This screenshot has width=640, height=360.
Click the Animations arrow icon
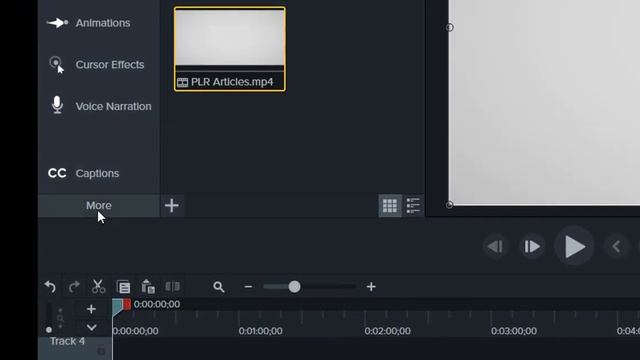57,23
